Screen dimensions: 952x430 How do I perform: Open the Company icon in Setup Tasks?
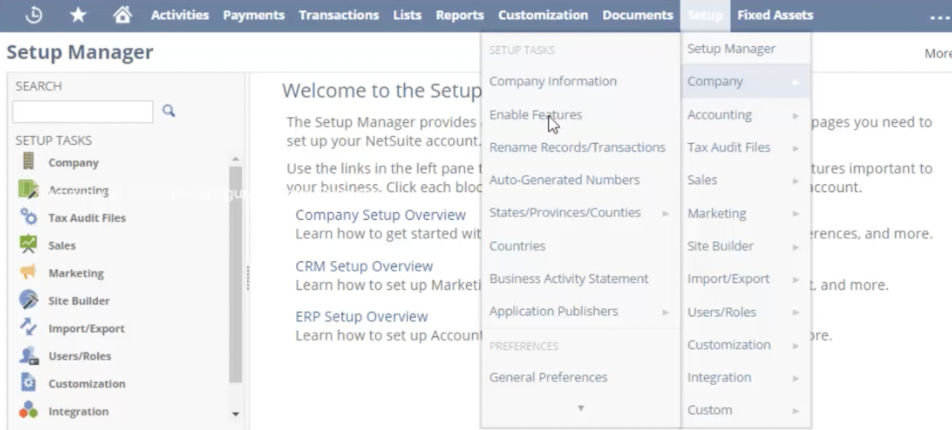[29, 162]
